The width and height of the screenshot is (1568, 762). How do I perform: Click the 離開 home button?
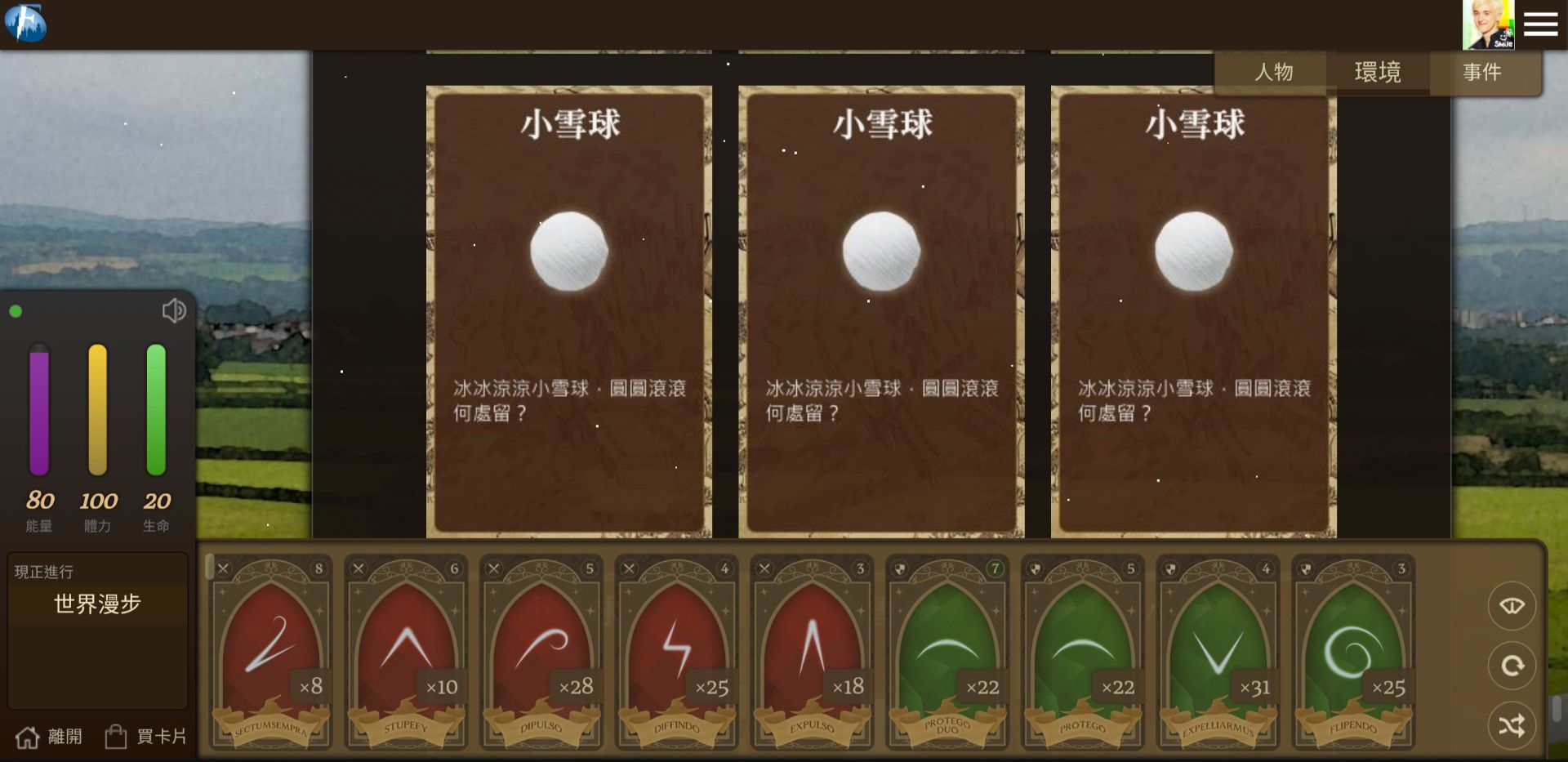pyautogui.click(x=49, y=737)
